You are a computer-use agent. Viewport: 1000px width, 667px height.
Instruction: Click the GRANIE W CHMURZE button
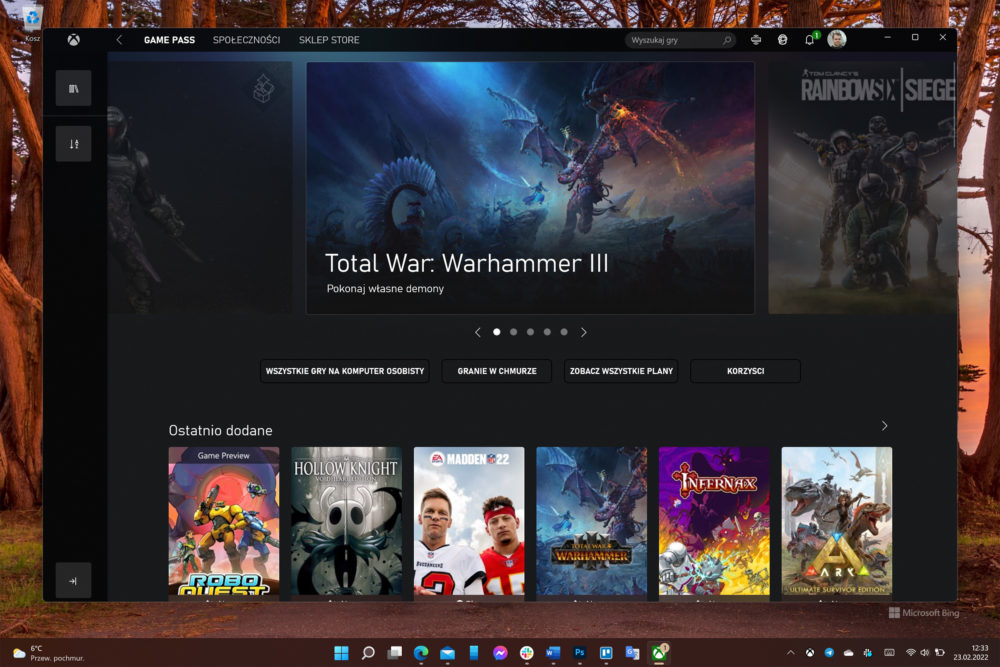(x=497, y=371)
